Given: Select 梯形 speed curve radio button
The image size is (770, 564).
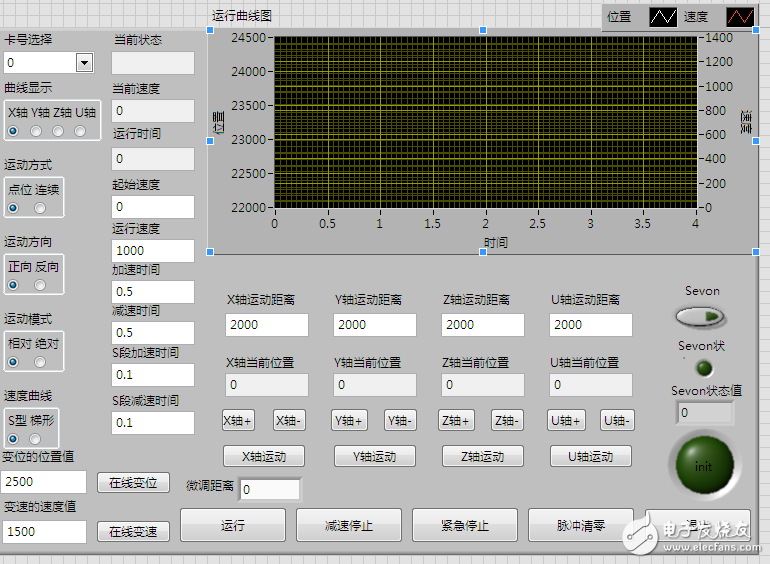Looking at the screenshot, I should click(37, 438).
